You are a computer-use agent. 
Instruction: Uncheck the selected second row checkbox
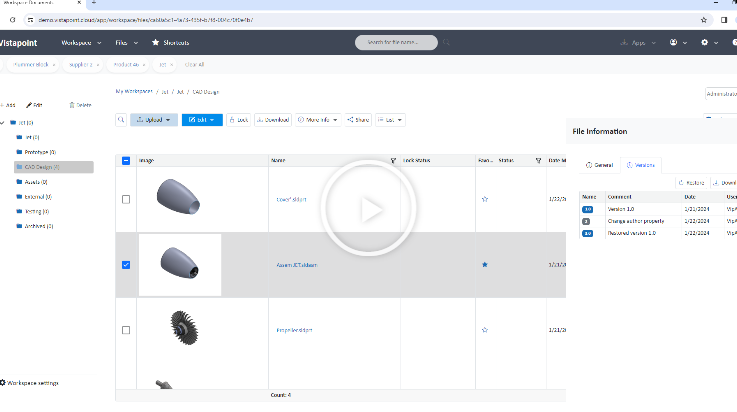coord(125,265)
